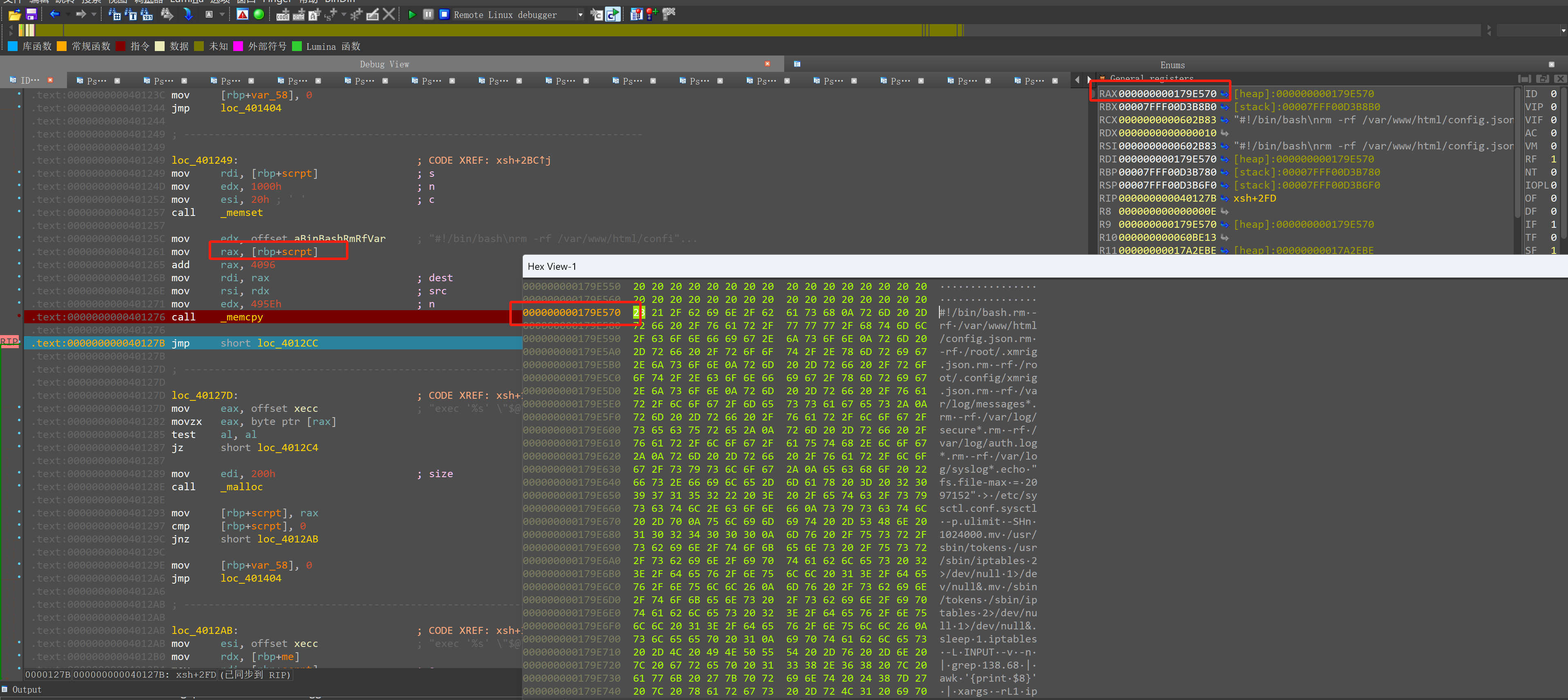Terminate process with blue stop button
The image size is (1568, 700).
tap(444, 14)
